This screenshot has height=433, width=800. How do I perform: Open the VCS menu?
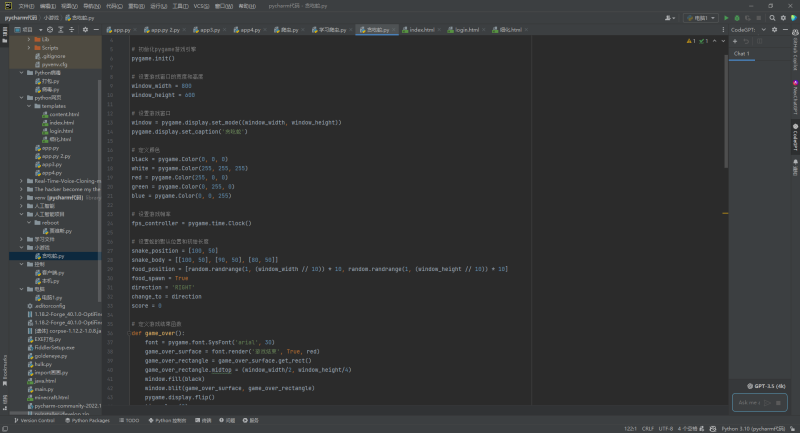click(200, 5)
